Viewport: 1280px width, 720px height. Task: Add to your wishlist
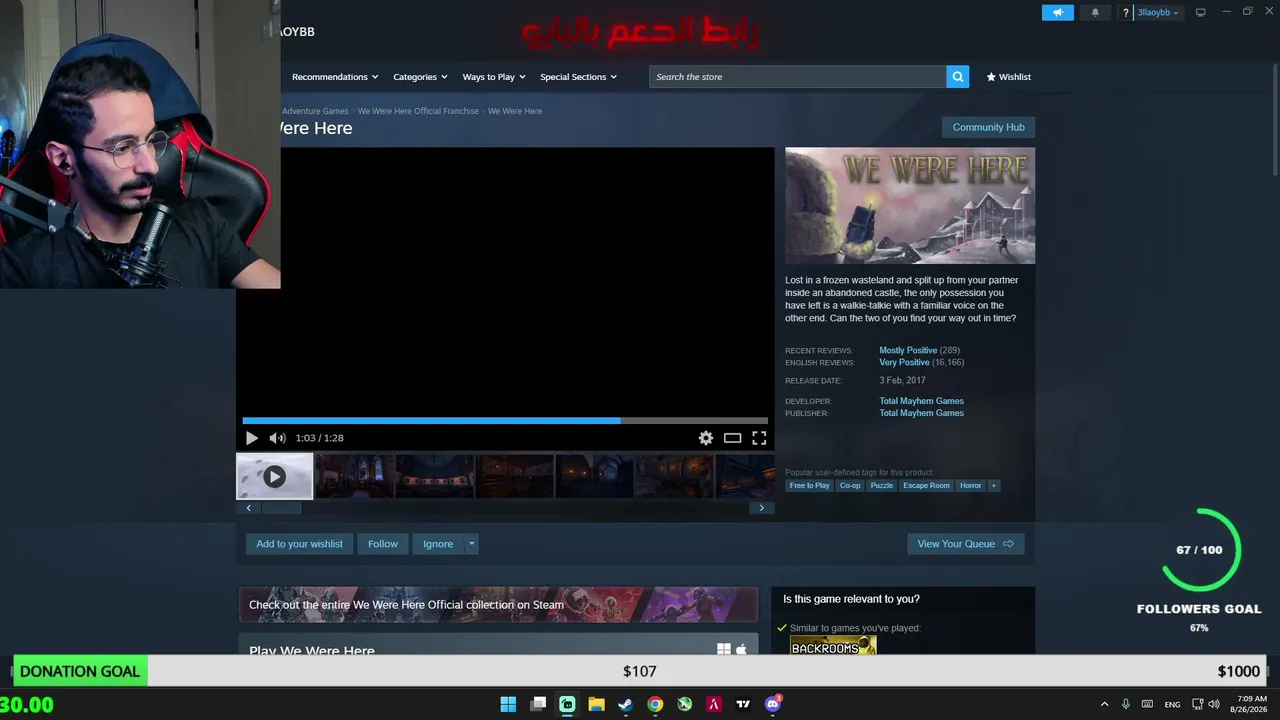pos(299,544)
